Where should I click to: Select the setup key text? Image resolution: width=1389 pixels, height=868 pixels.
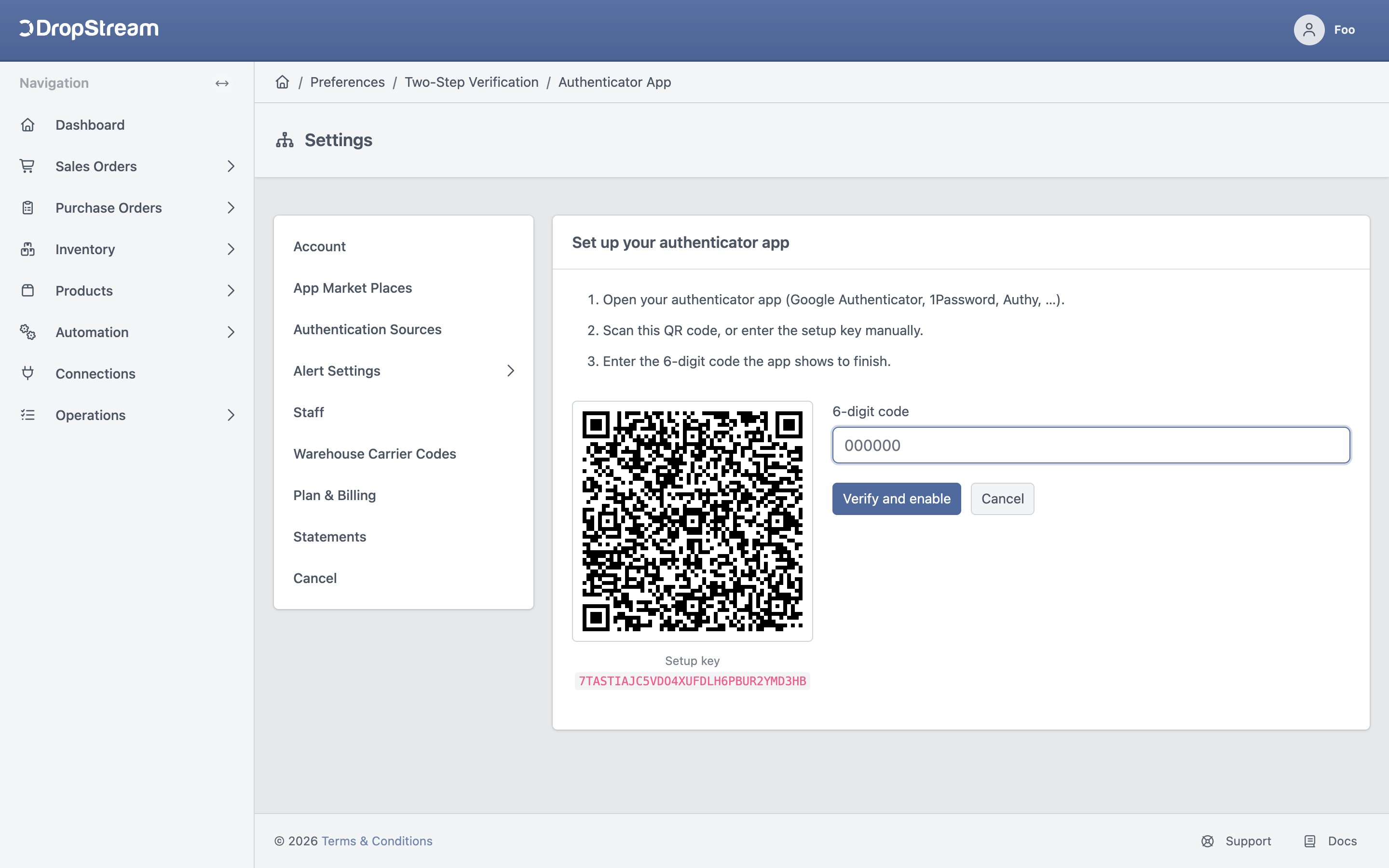tap(692, 681)
